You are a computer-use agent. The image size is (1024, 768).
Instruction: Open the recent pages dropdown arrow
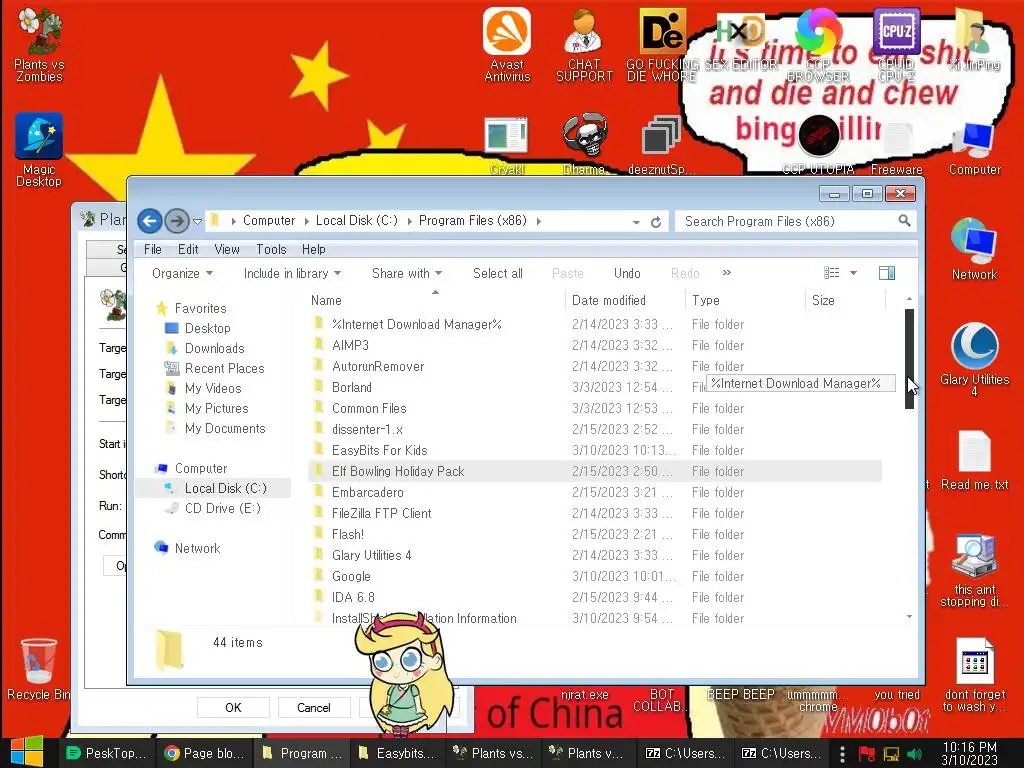coord(197,221)
